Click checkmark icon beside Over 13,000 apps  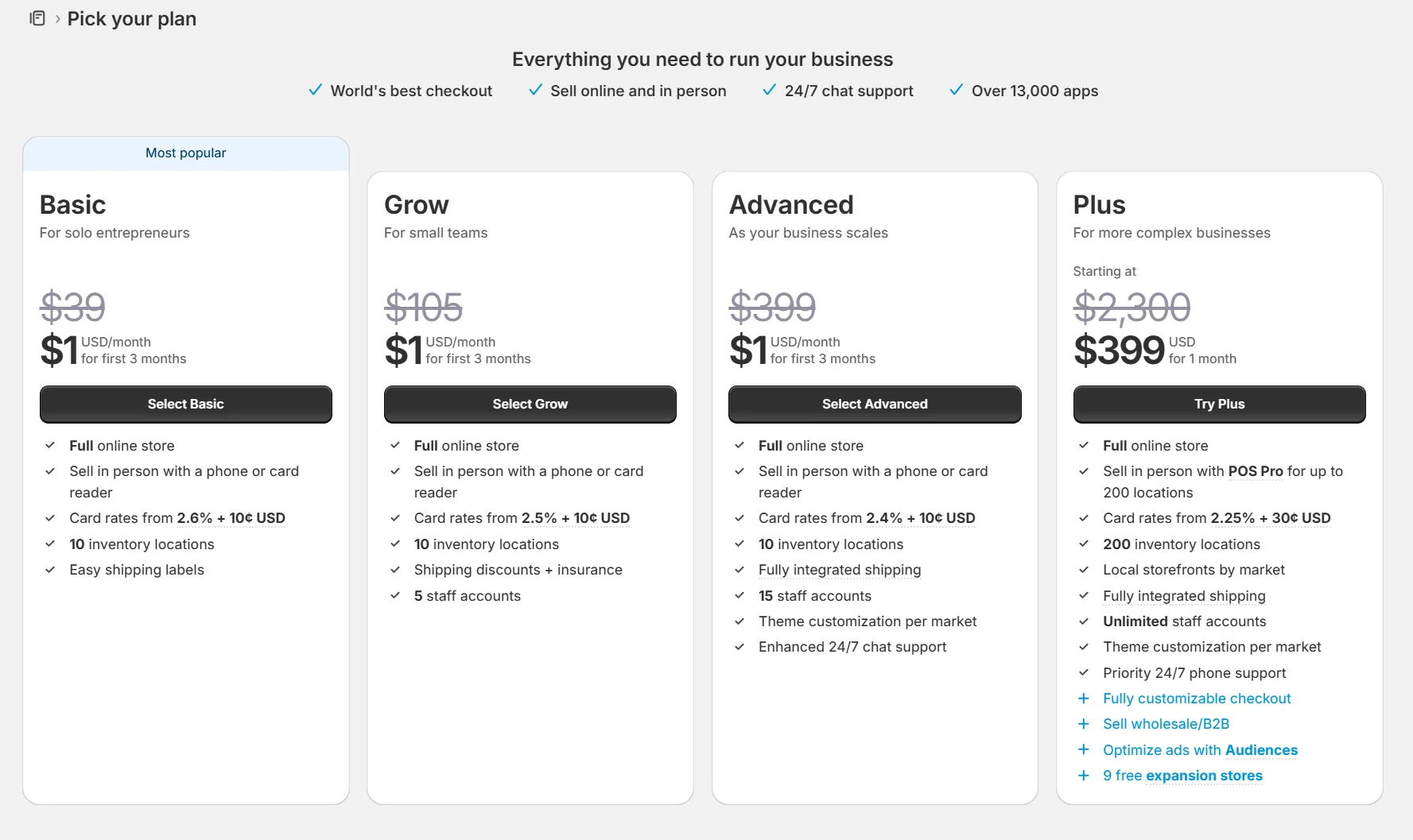point(957,90)
